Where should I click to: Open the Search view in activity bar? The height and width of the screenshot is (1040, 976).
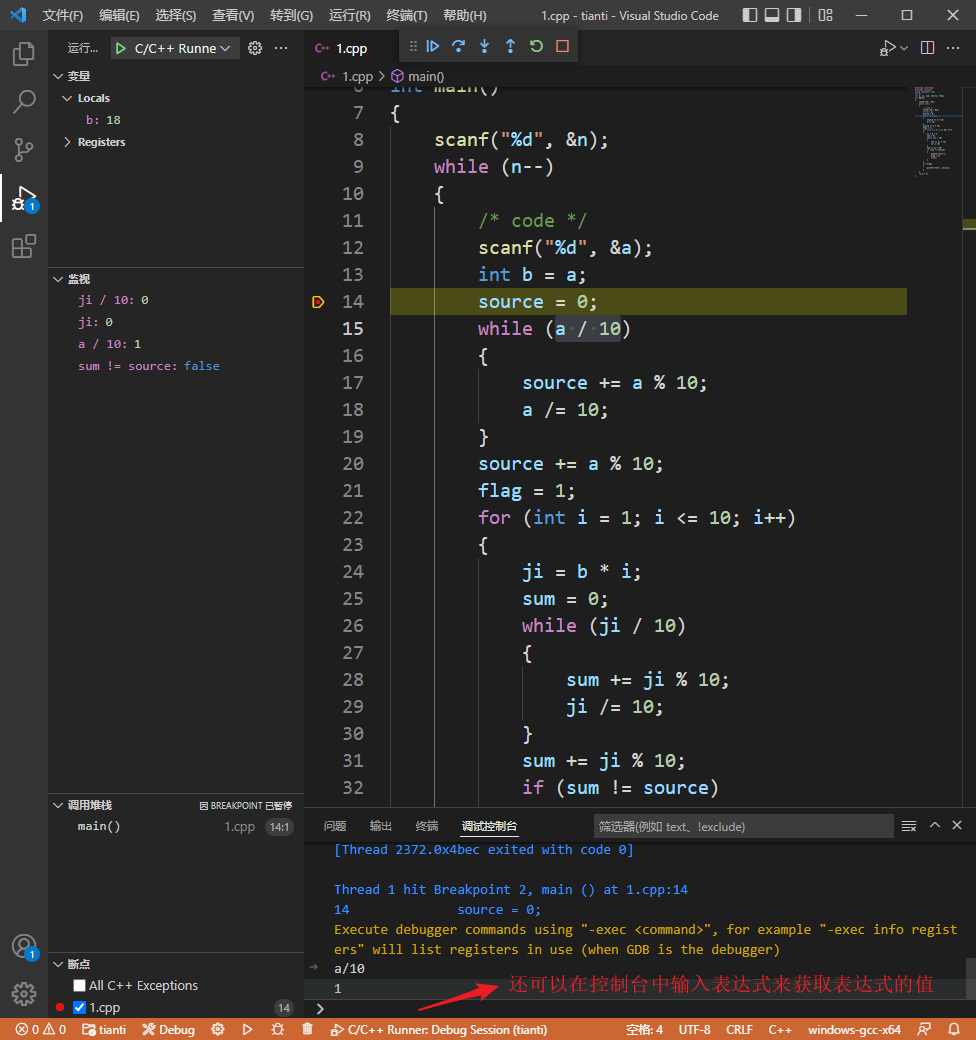click(x=24, y=101)
